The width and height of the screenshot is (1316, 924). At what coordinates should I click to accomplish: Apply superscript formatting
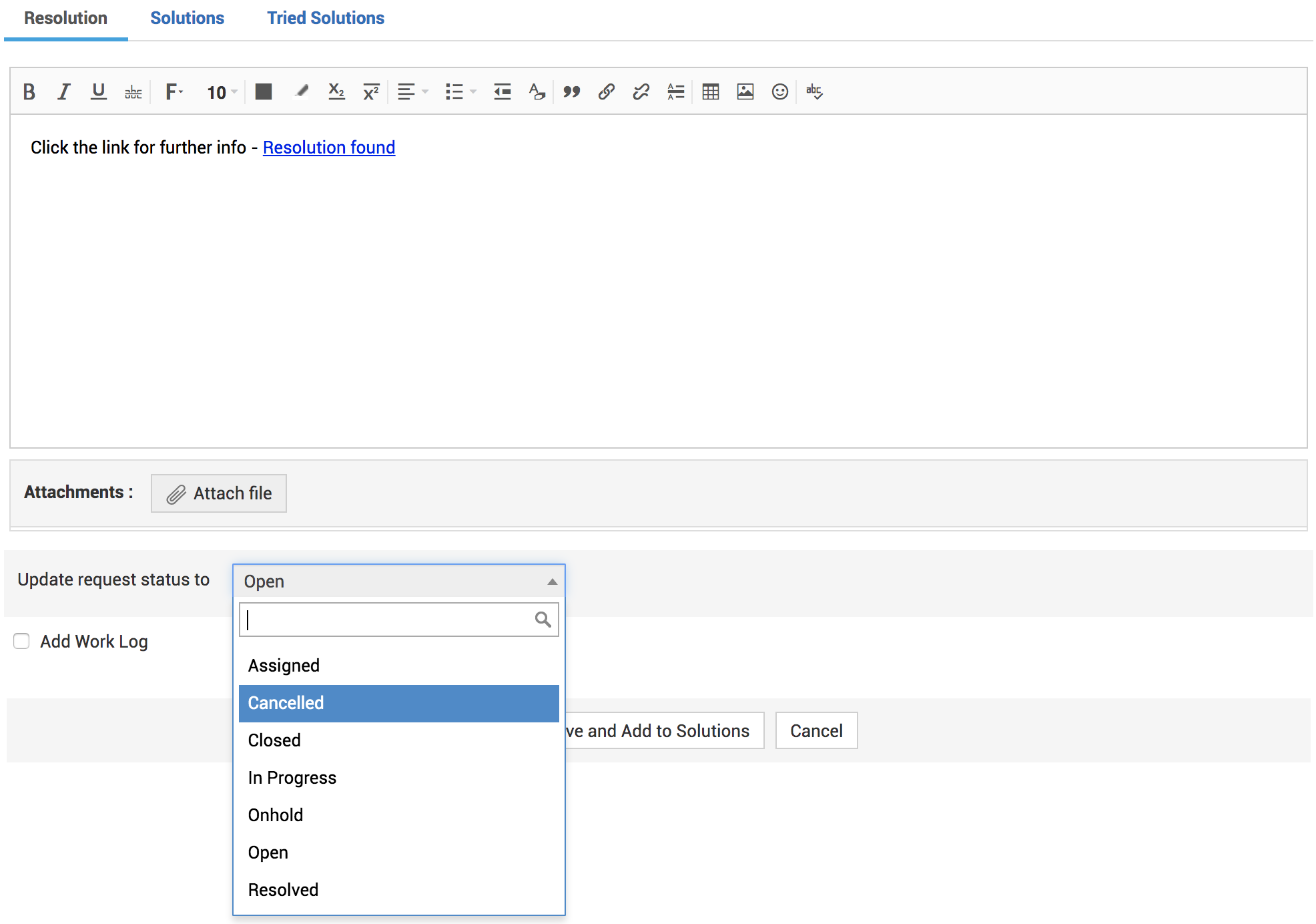(371, 91)
